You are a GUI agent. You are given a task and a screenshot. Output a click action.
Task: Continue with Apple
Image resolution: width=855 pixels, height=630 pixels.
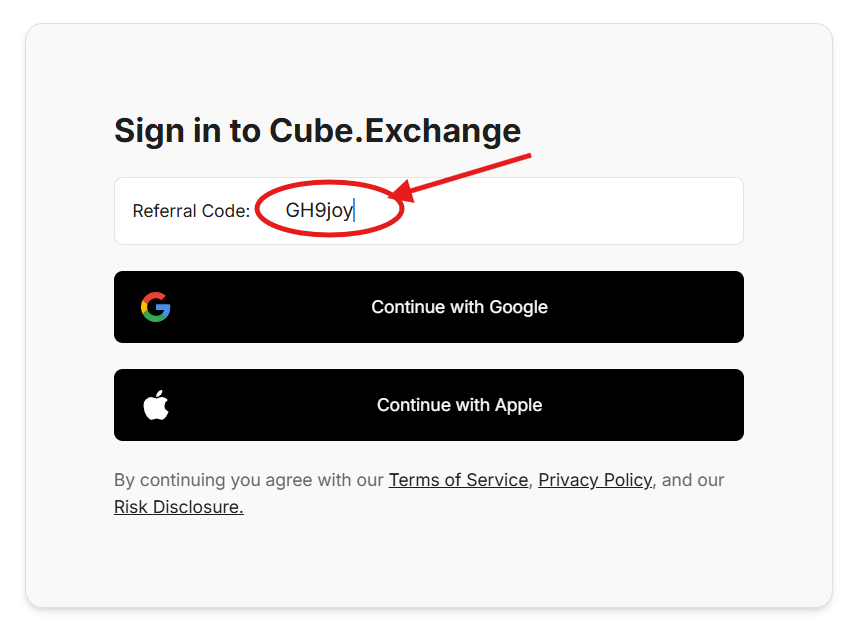click(428, 405)
